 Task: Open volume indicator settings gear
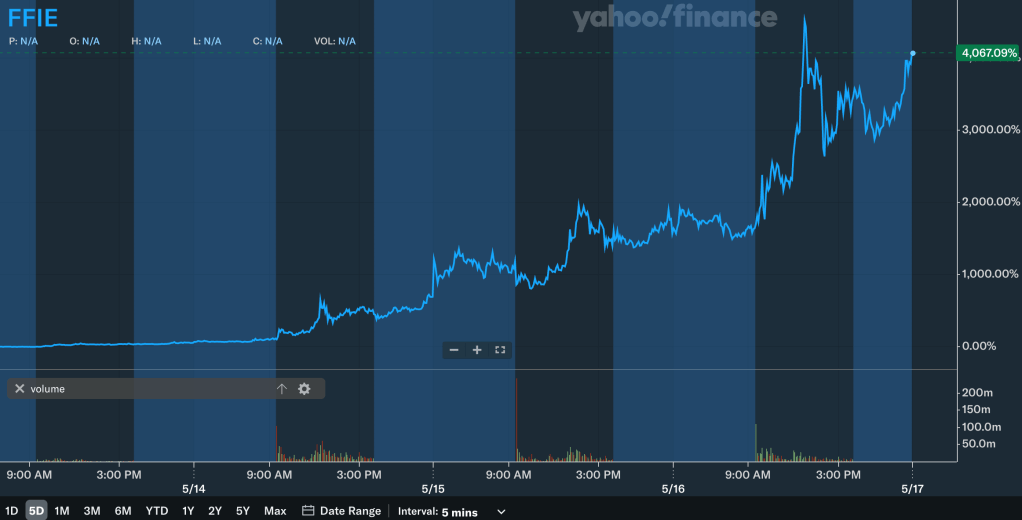(304, 388)
